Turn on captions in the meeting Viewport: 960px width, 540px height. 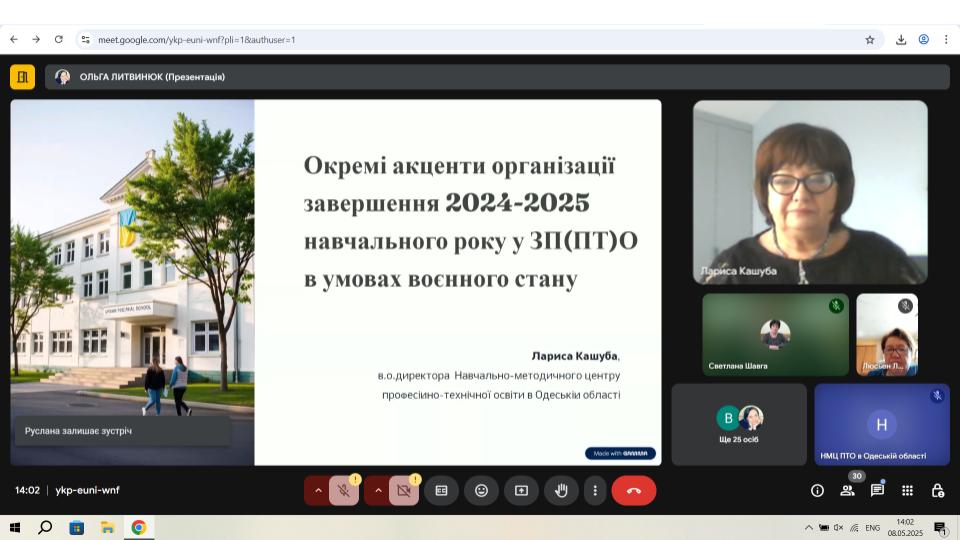click(x=441, y=490)
